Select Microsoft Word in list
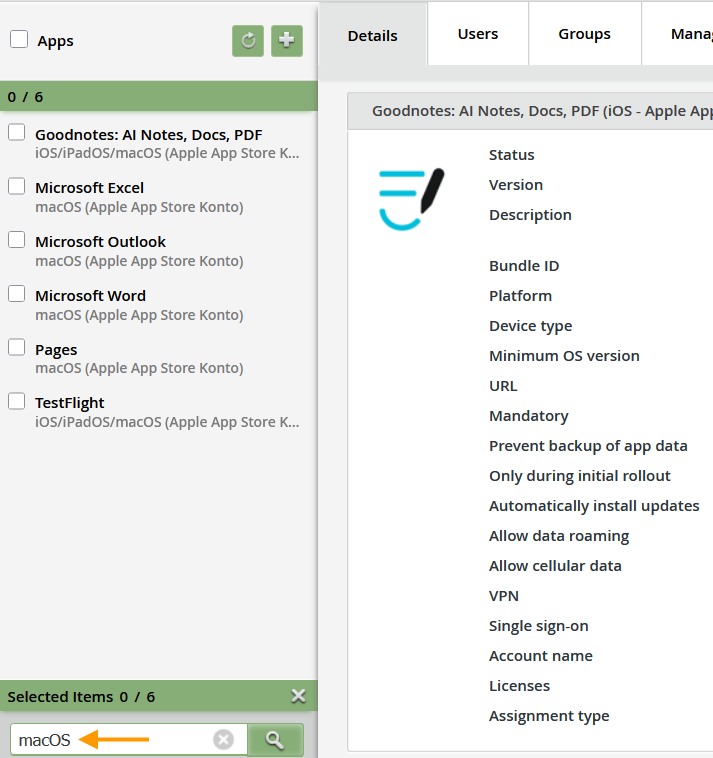 coord(90,295)
